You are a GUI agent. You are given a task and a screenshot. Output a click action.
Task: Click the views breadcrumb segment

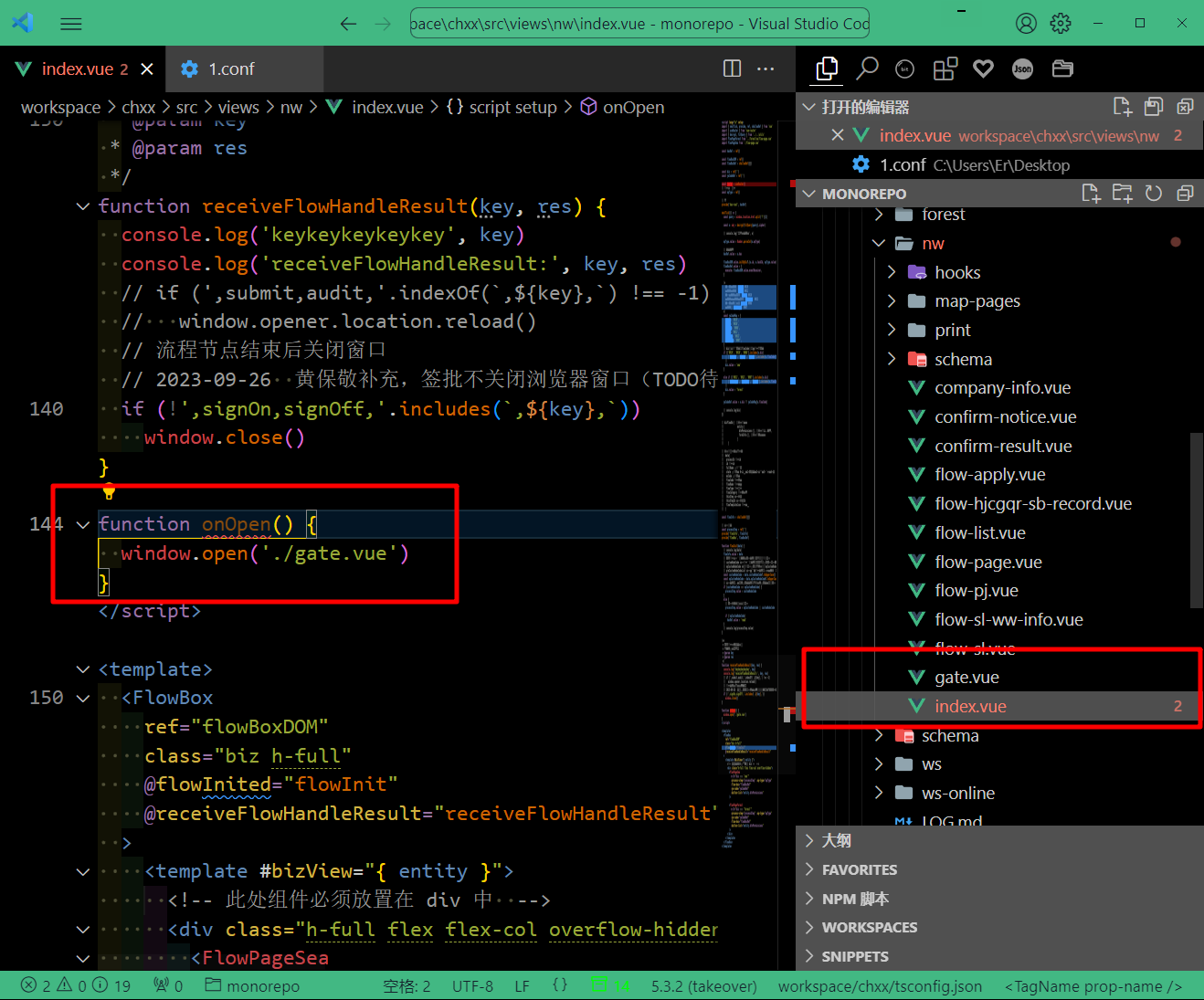coord(238,107)
